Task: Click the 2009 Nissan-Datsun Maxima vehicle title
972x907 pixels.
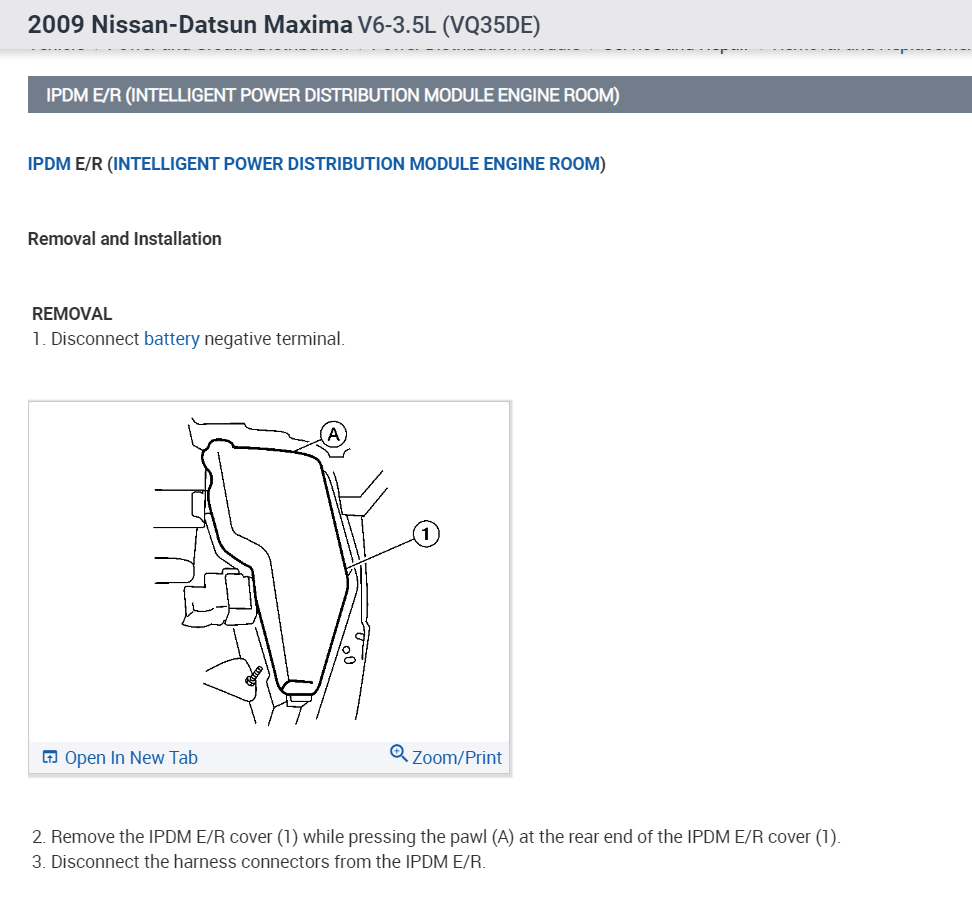Action: click(x=190, y=25)
